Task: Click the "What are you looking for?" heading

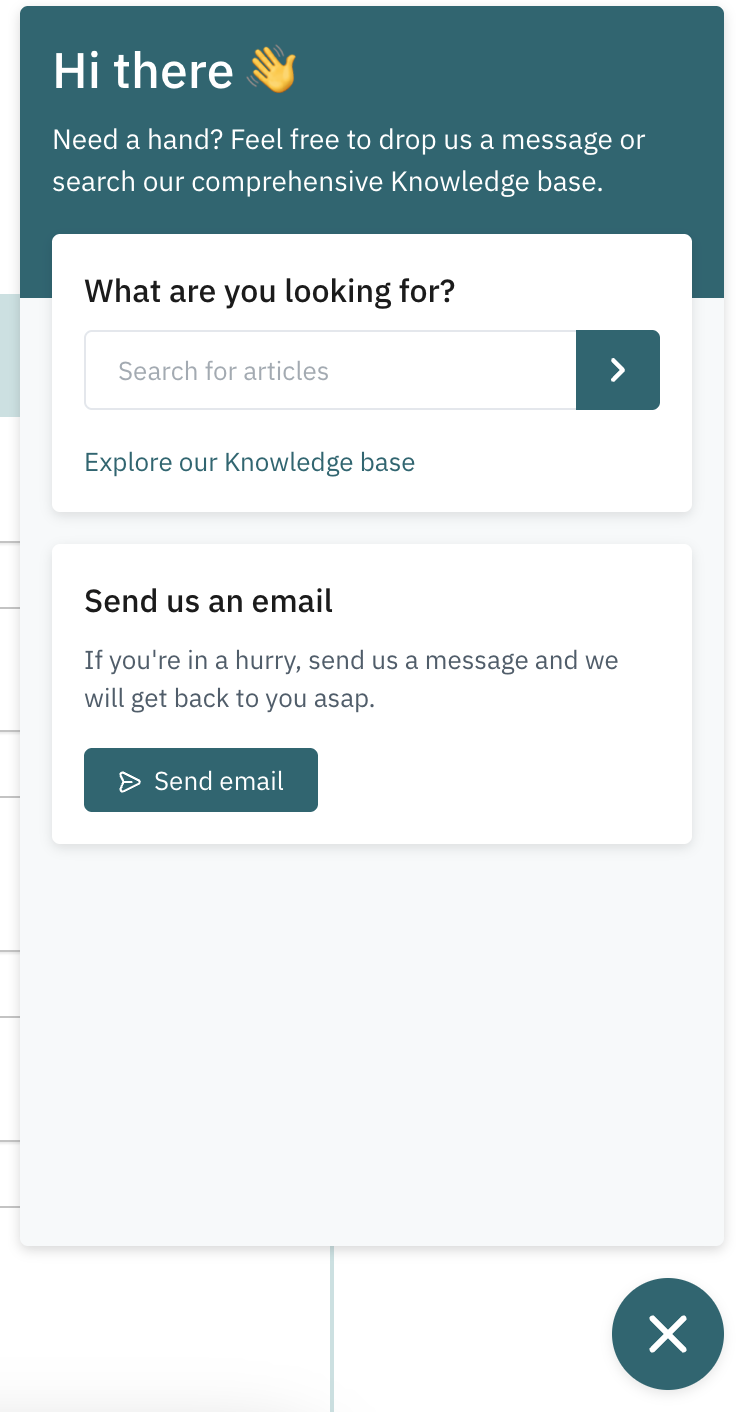Action: pyautogui.click(x=269, y=291)
